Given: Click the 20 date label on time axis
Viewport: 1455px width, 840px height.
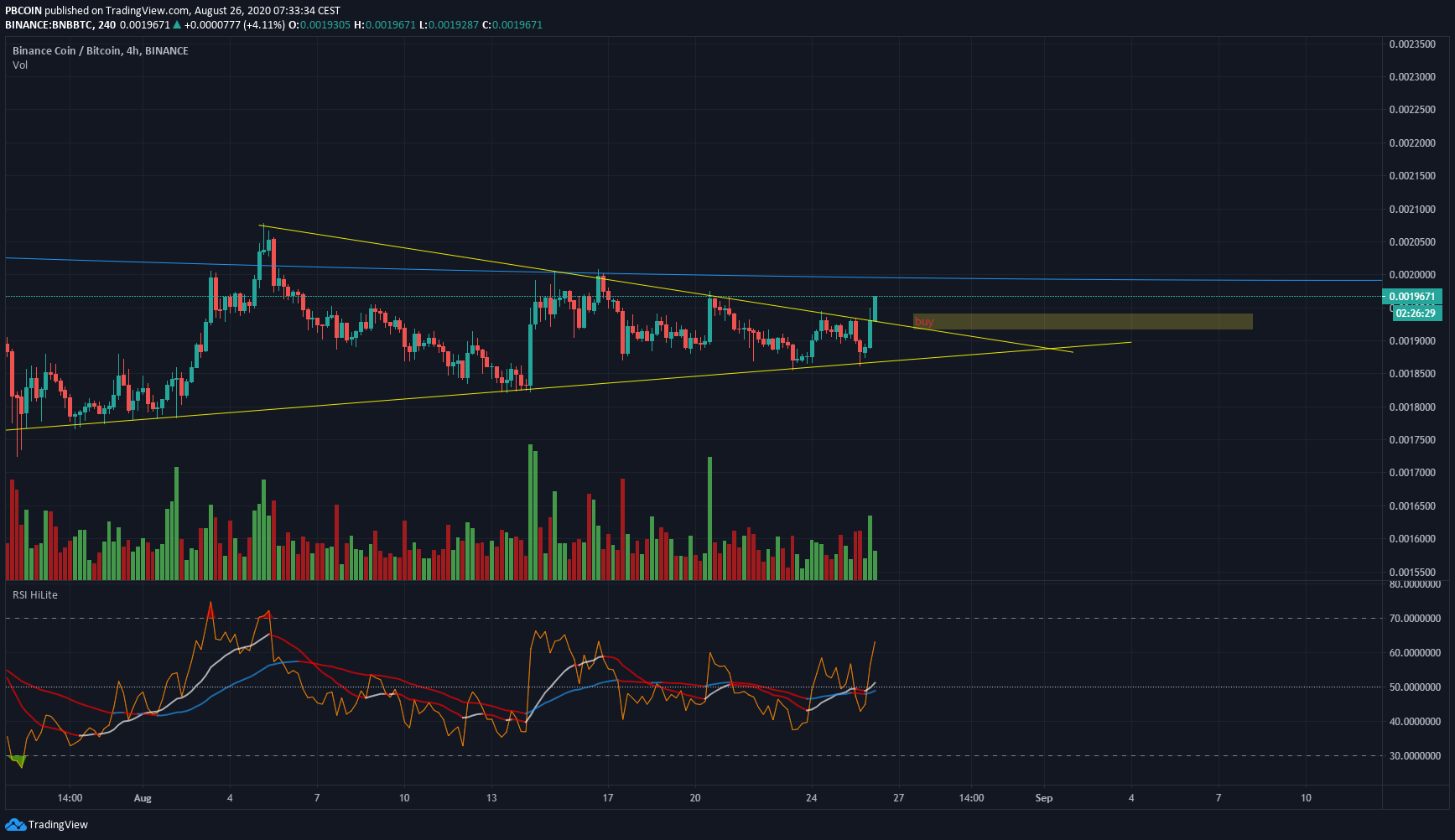Looking at the screenshot, I should (x=695, y=797).
